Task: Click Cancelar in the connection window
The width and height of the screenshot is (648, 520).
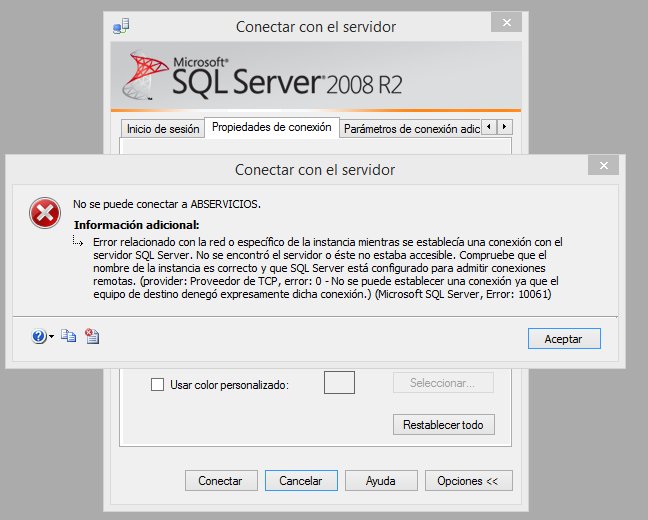Action: 301,480
